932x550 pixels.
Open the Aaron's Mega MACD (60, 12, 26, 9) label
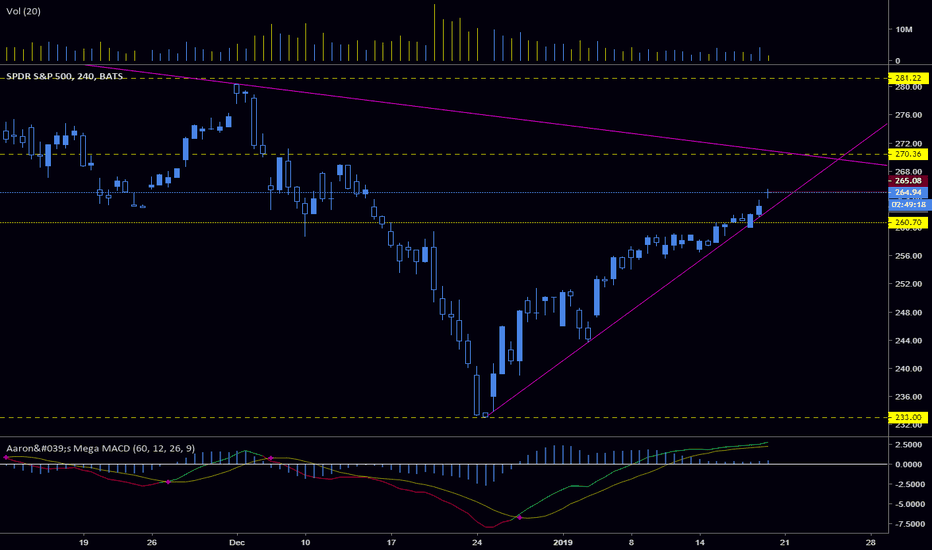(x=100, y=448)
